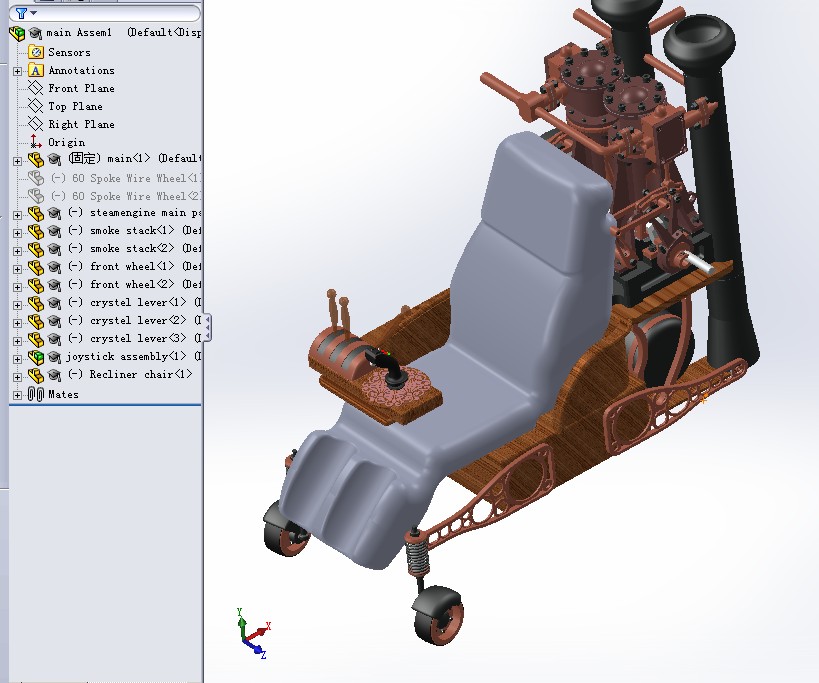Select the Annotations folder icon
The image size is (819, 683).
pos(36,70)
